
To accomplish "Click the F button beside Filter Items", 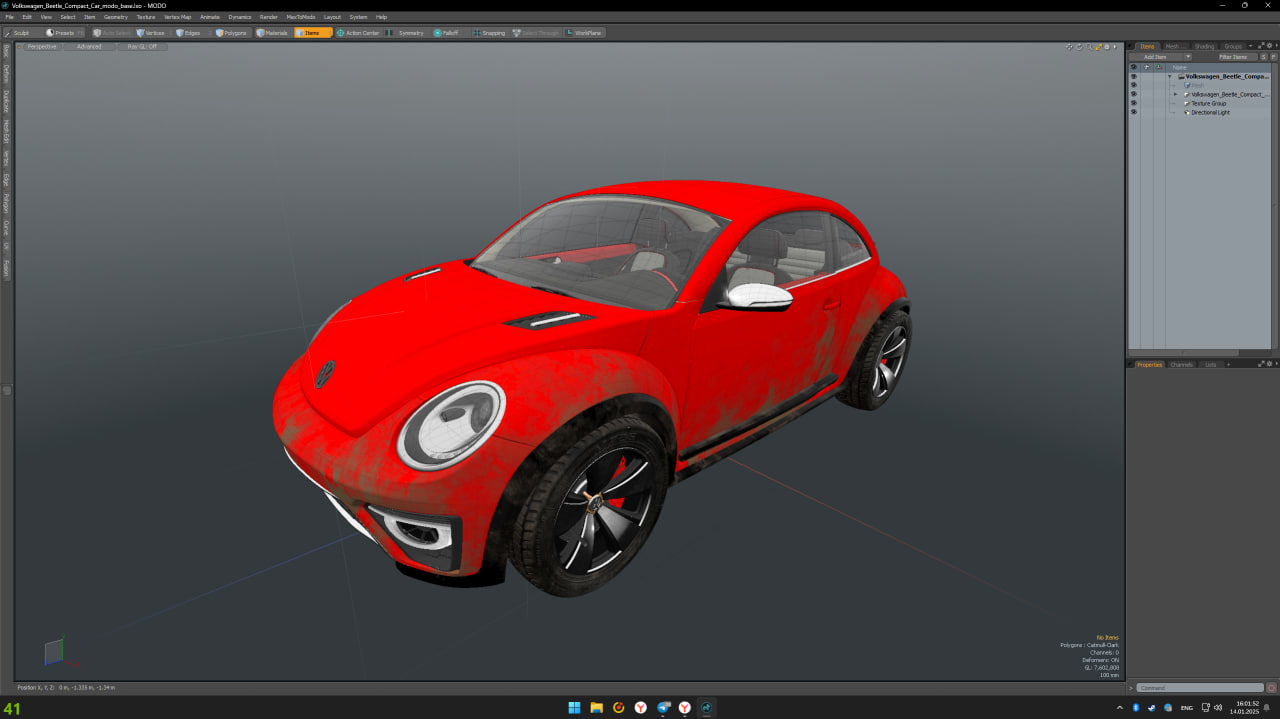I will (x=1273, y=57).
